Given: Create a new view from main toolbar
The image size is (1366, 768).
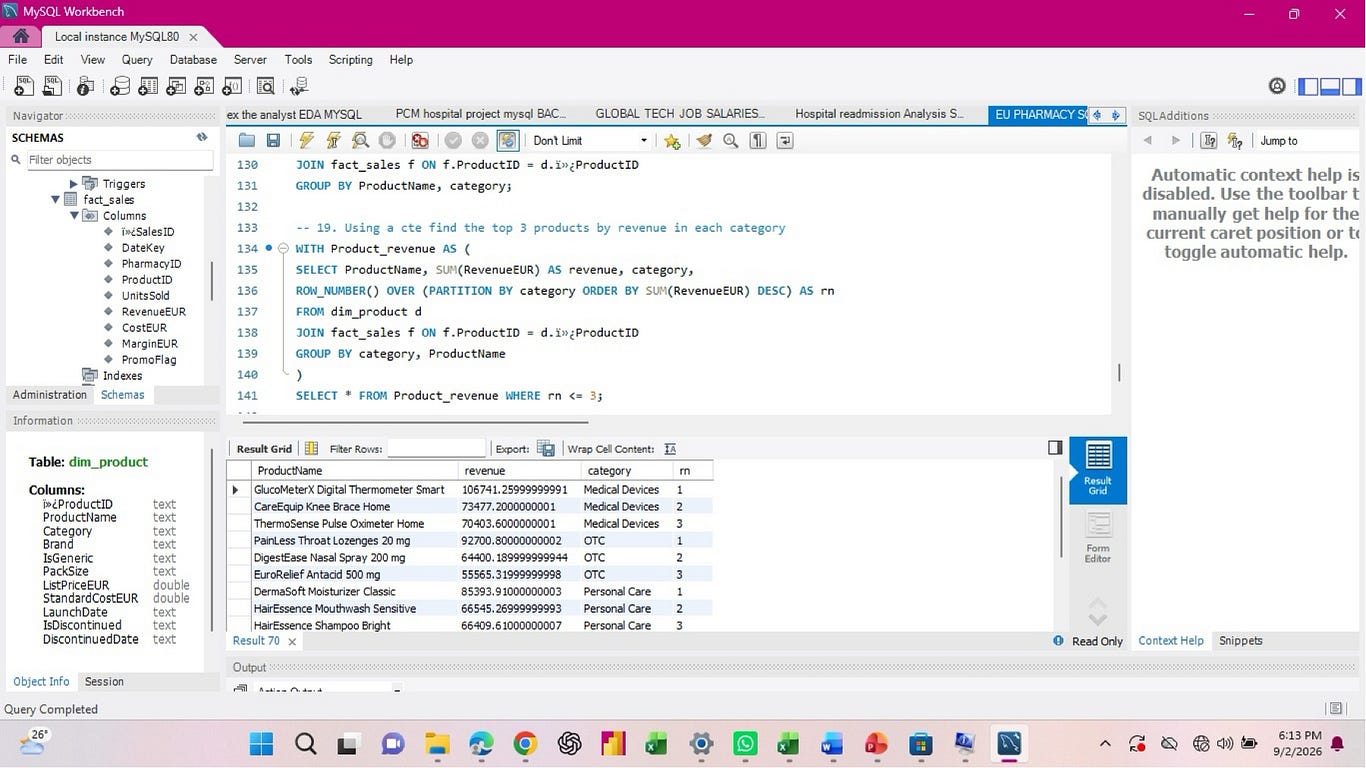Looking at the screenshot, I should pos(176,87).
